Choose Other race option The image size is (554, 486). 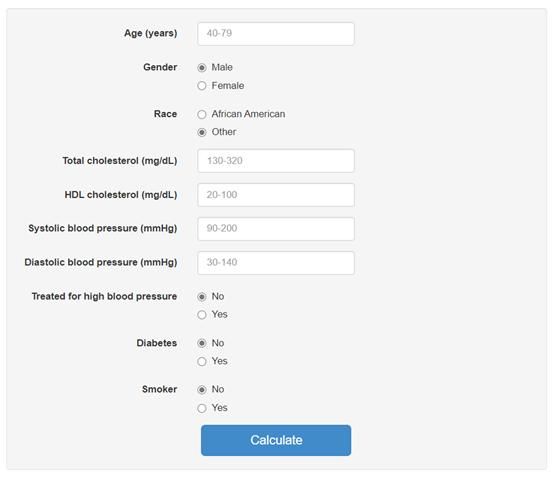tap(202, 132)
